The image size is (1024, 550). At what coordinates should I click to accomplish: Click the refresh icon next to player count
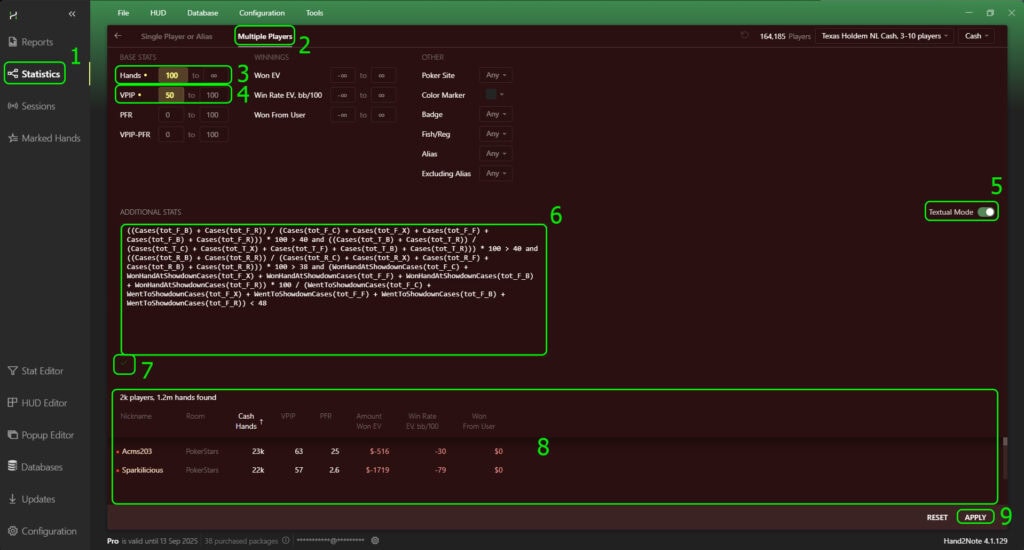click(745, 36)
